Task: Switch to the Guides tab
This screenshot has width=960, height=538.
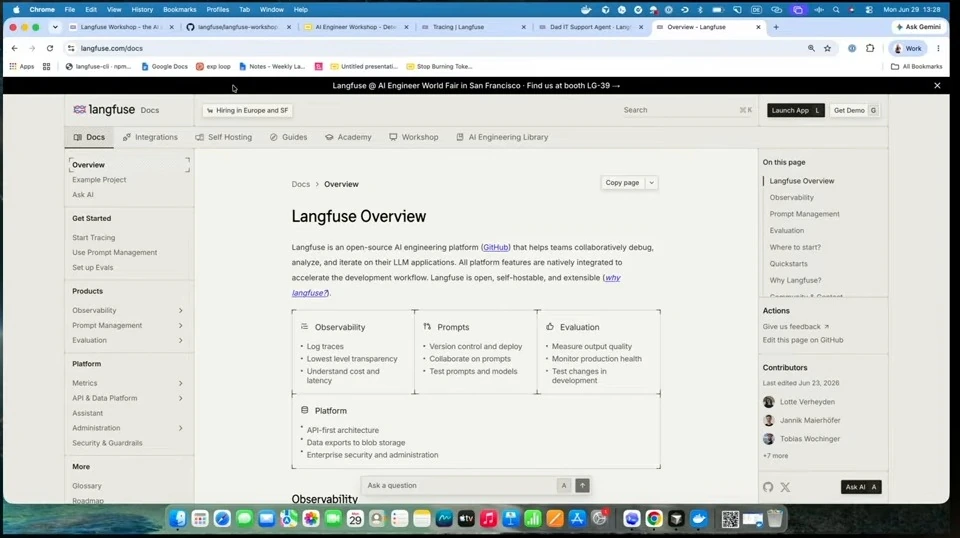Action: 288,137
